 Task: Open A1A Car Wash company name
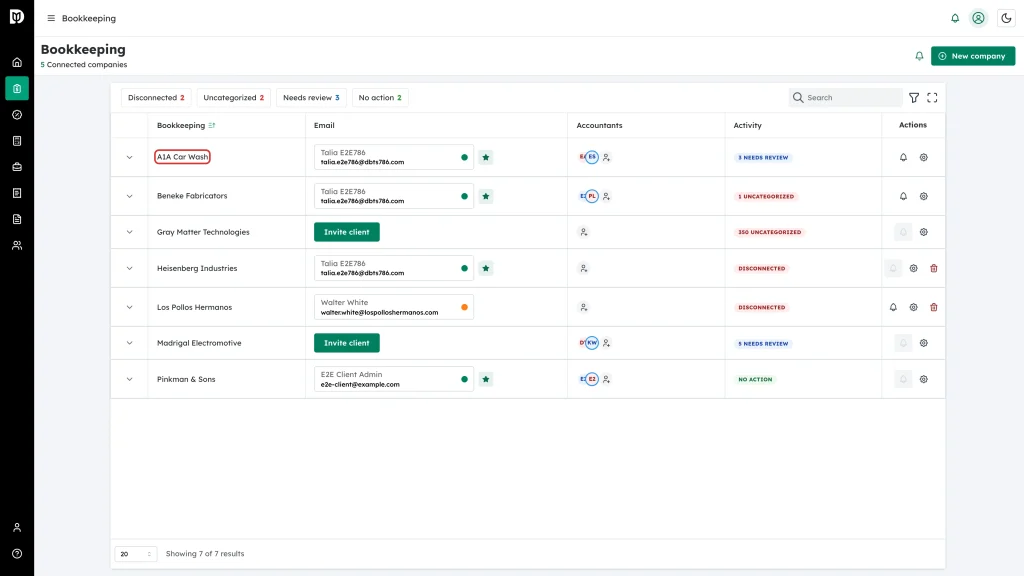click(182, 157)
